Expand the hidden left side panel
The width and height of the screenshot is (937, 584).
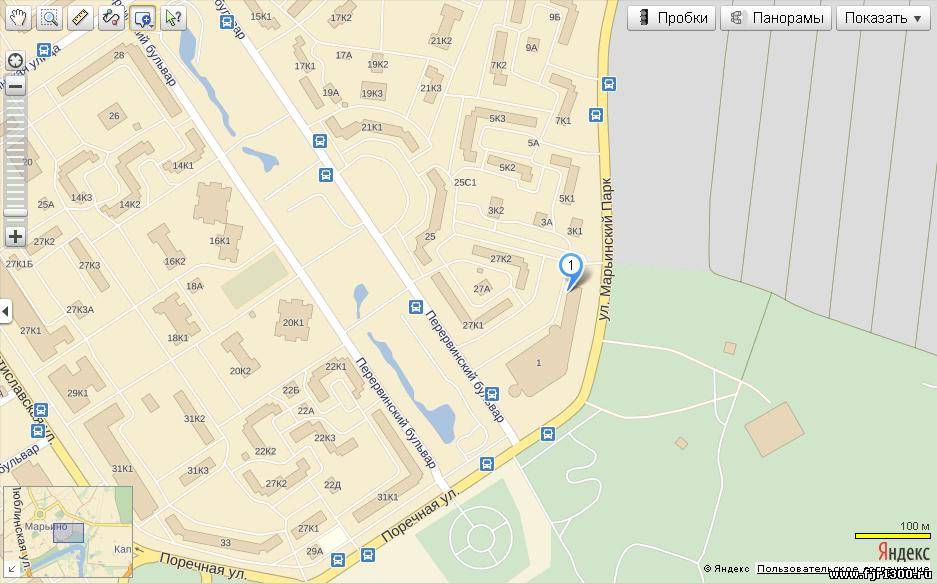pos(5,311)
